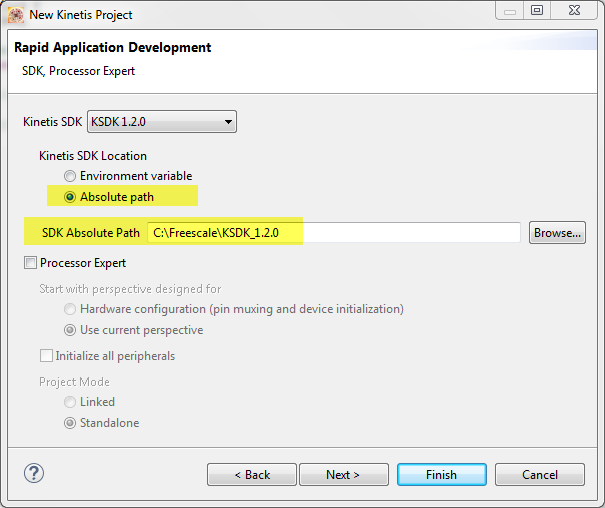Cancel the new project wizard
The width and height of the screenshot is (605, 508).
tap(540, 475)
